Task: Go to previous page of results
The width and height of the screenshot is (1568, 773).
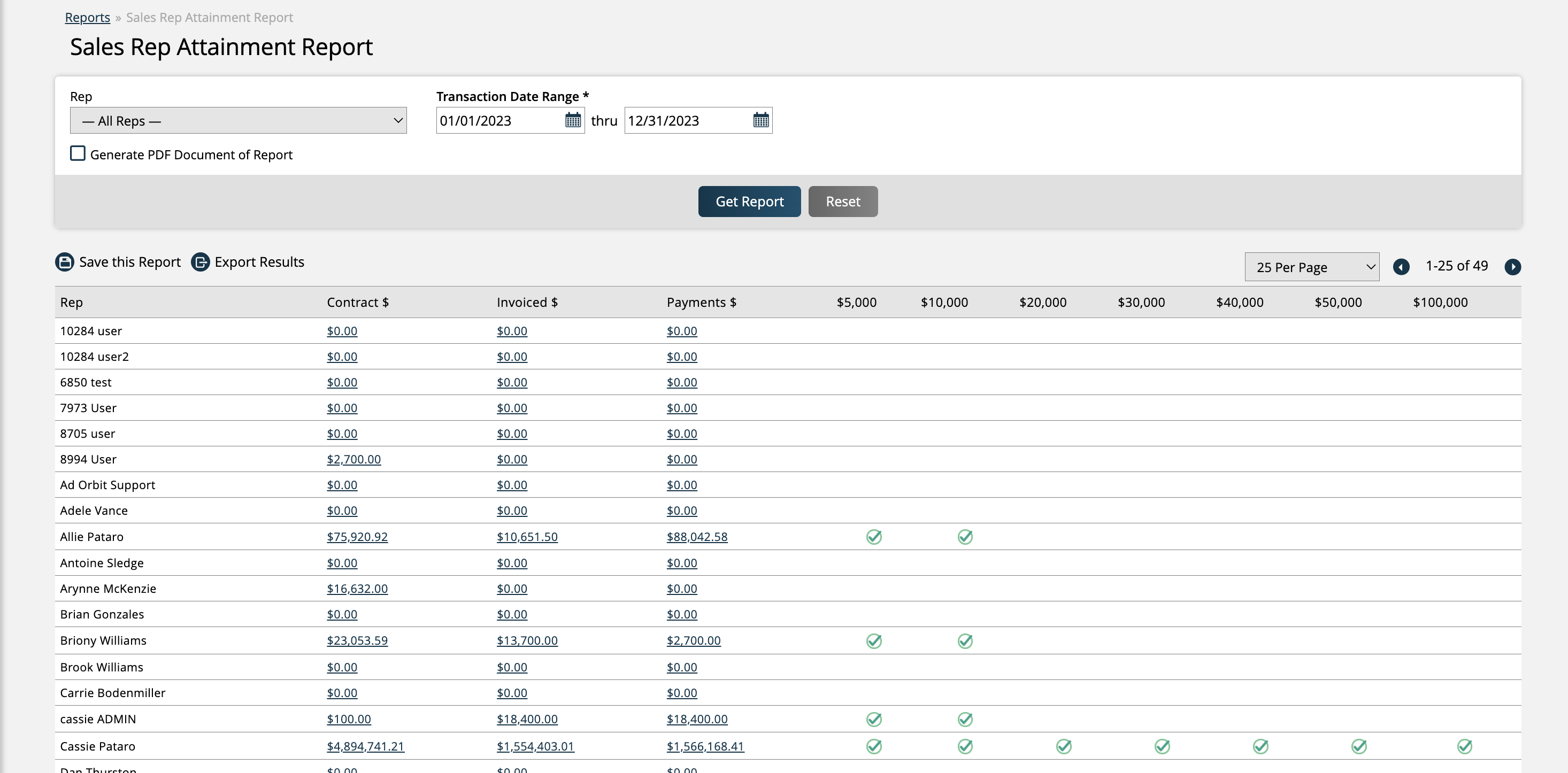Action: point(1401,267)
